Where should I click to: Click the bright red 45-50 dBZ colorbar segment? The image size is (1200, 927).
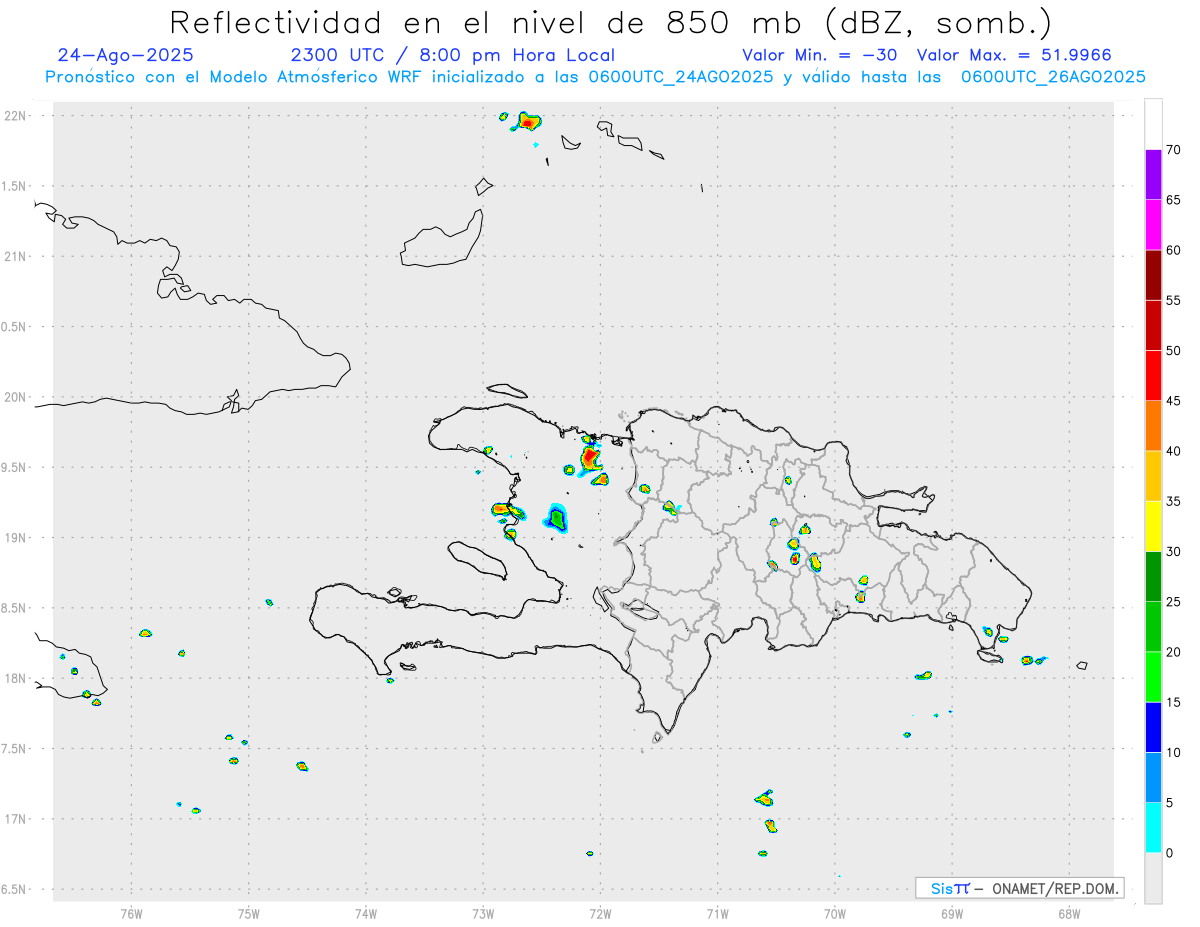[x=1153, y=375]
